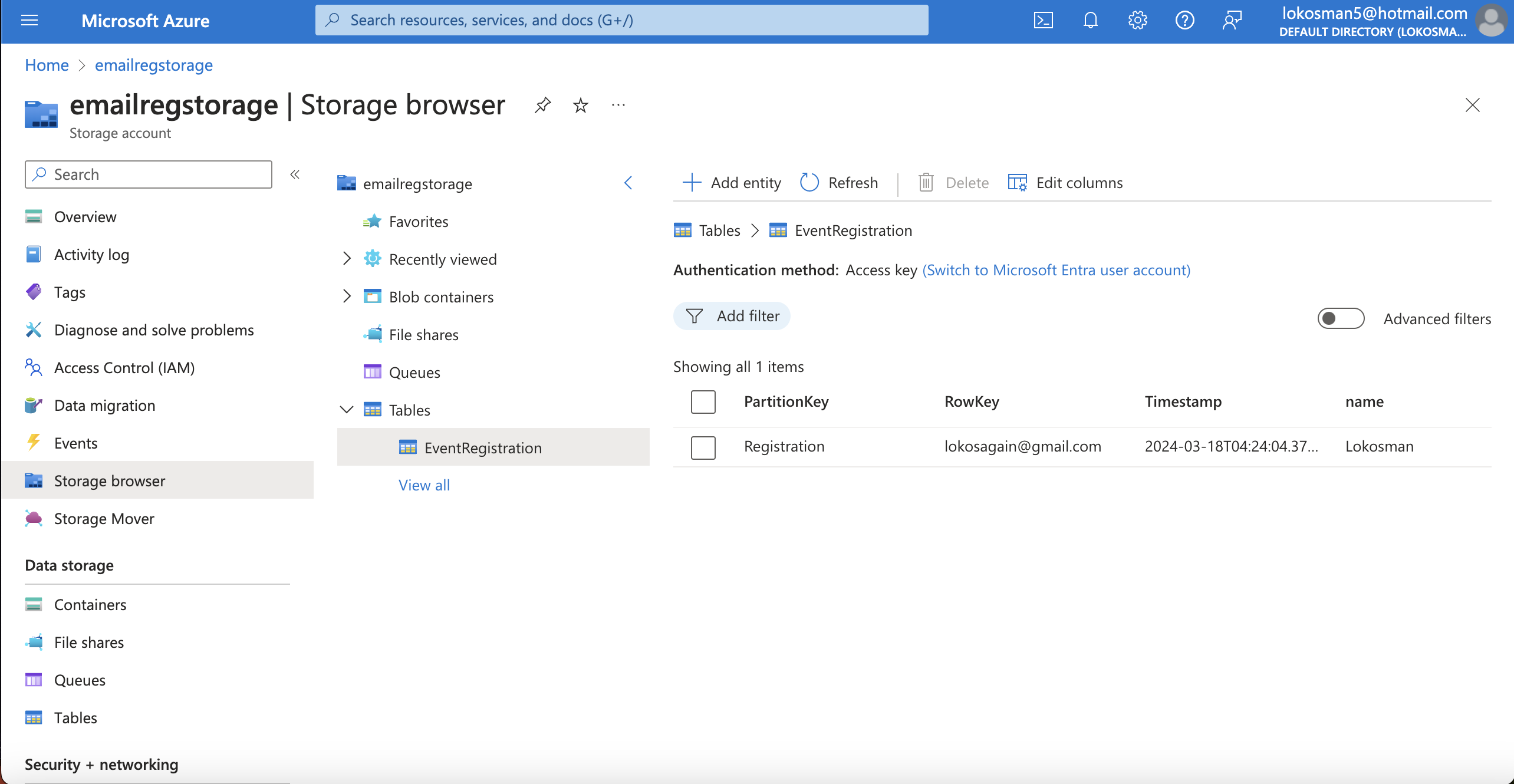Click the sidebar Search field
Image resolution: width=1514 pixels, height=784 pixels.
click(x=149, y=174)
